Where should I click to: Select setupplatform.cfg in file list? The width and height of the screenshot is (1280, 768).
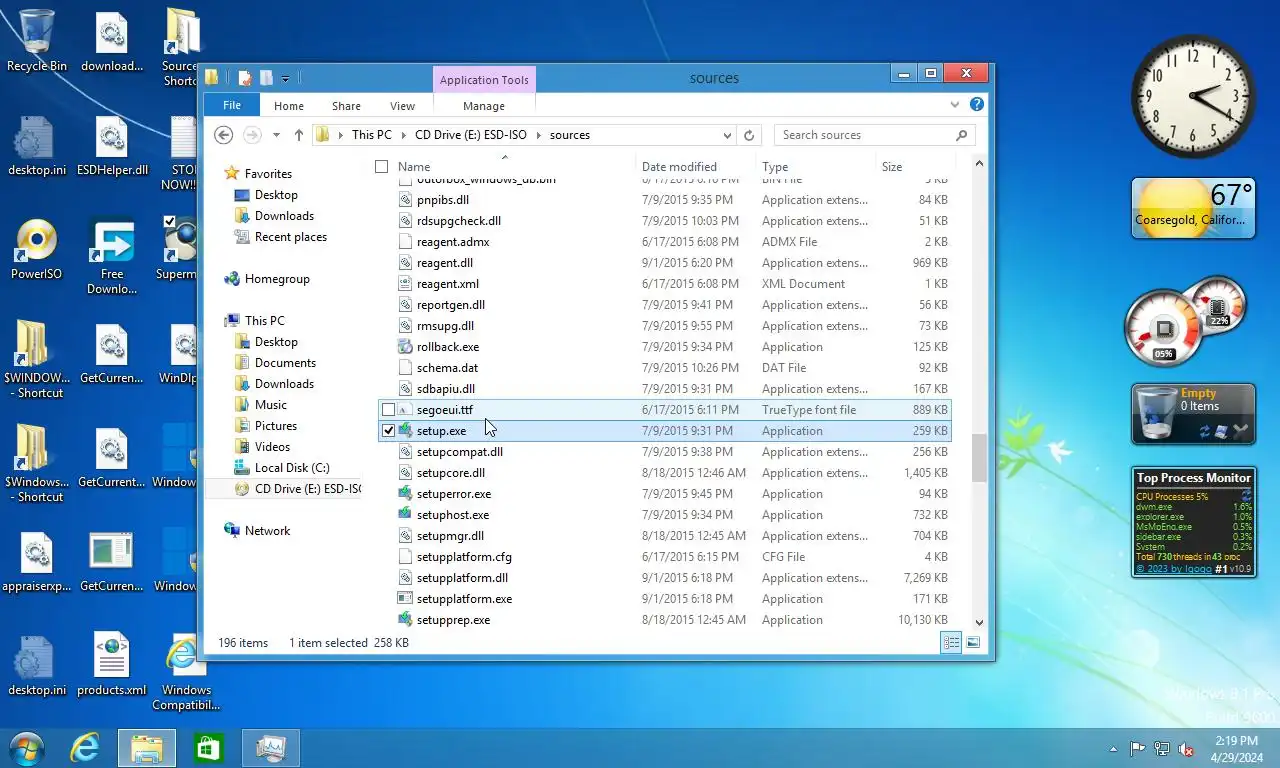(x=665, y=557)
